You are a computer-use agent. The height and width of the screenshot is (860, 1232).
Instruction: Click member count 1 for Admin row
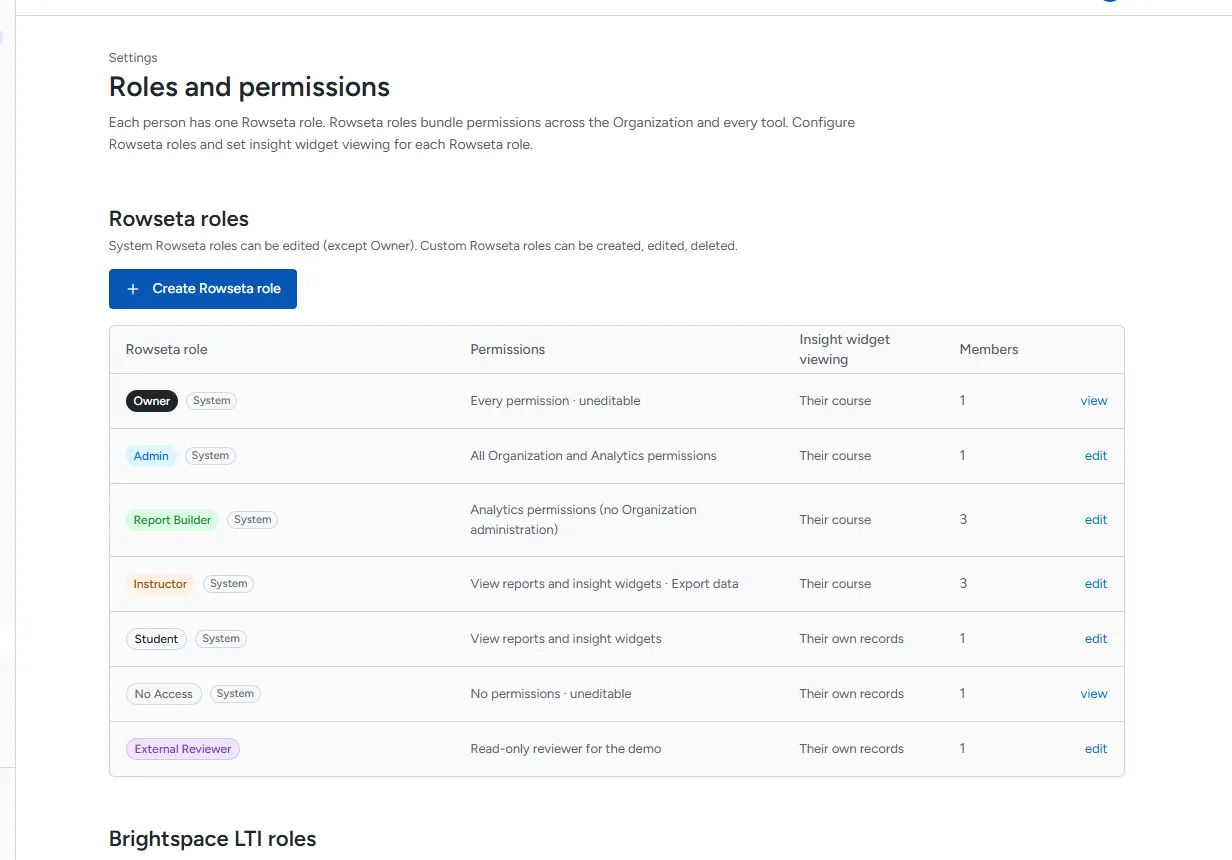pos(962,455)
